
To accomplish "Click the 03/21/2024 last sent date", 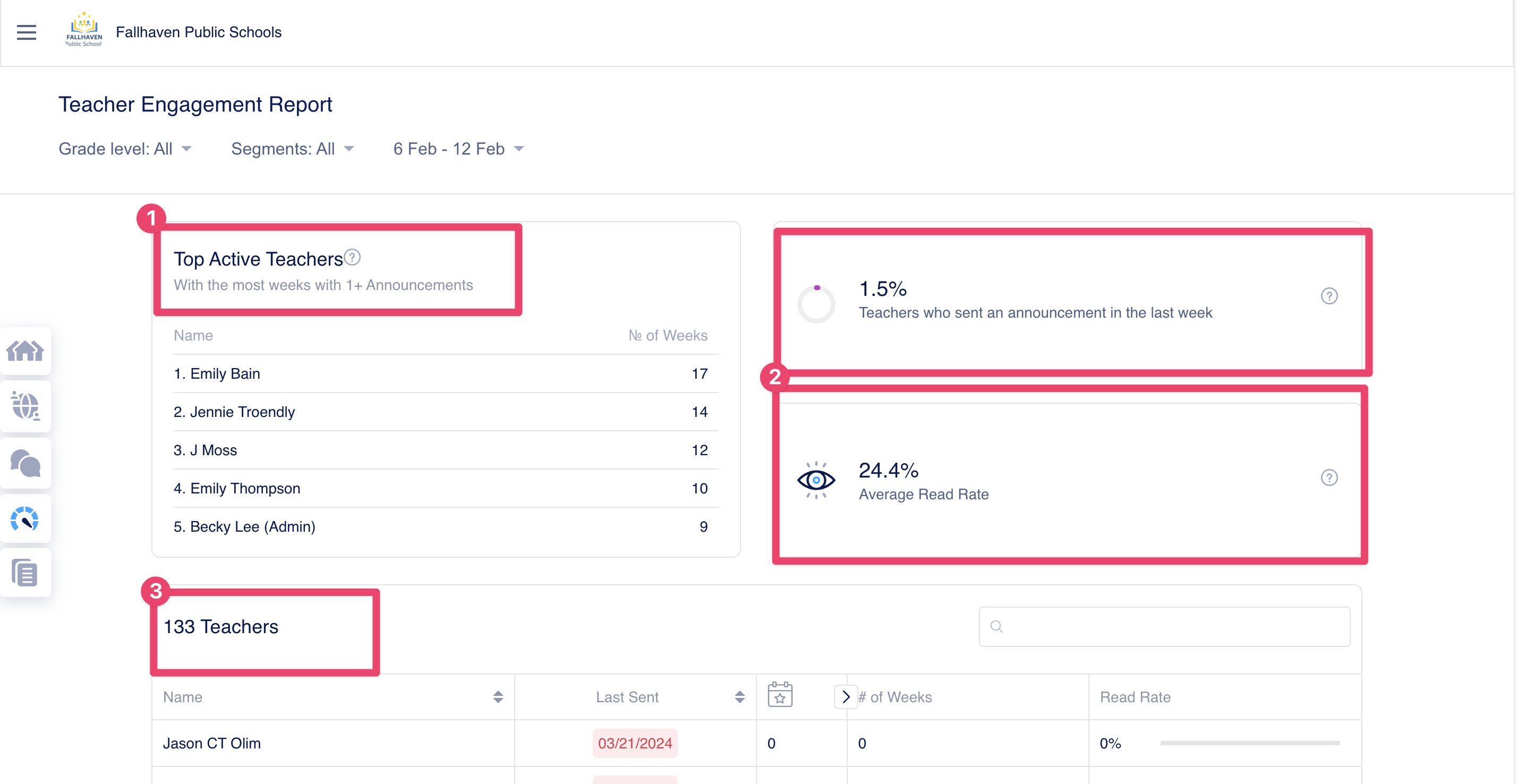I will (635, 743).
